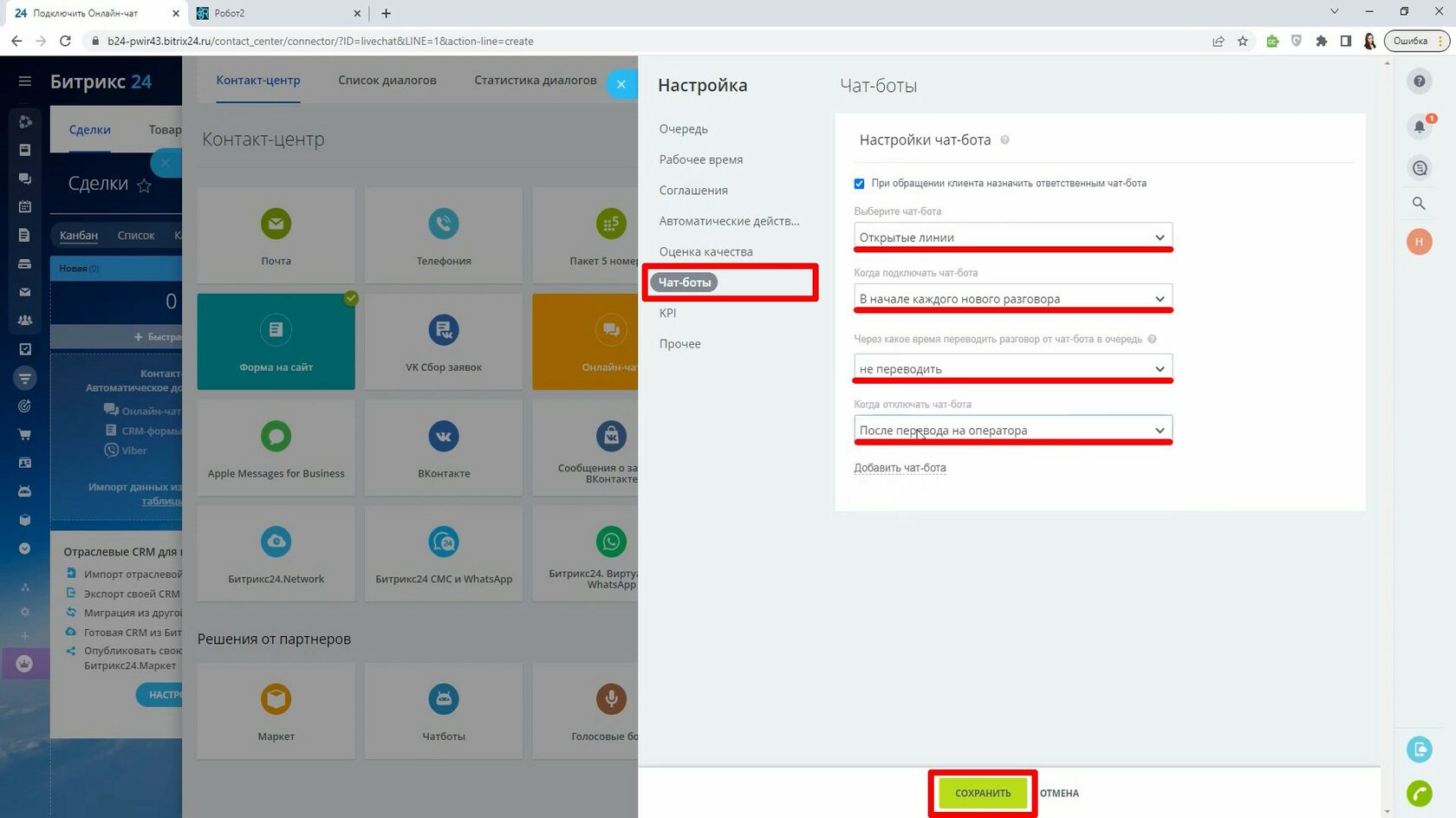The width and height of the screenshot is (1456, 818).
Task: Open browser extensions puzzle icon
Action: 1321,41
